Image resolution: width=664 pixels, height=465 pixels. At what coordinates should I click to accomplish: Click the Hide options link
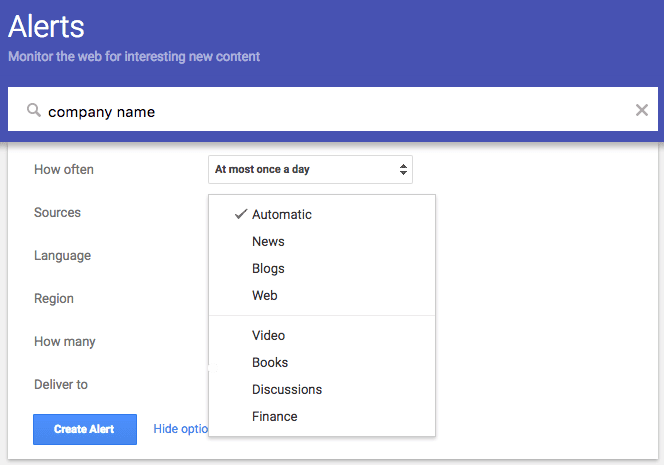181,429
